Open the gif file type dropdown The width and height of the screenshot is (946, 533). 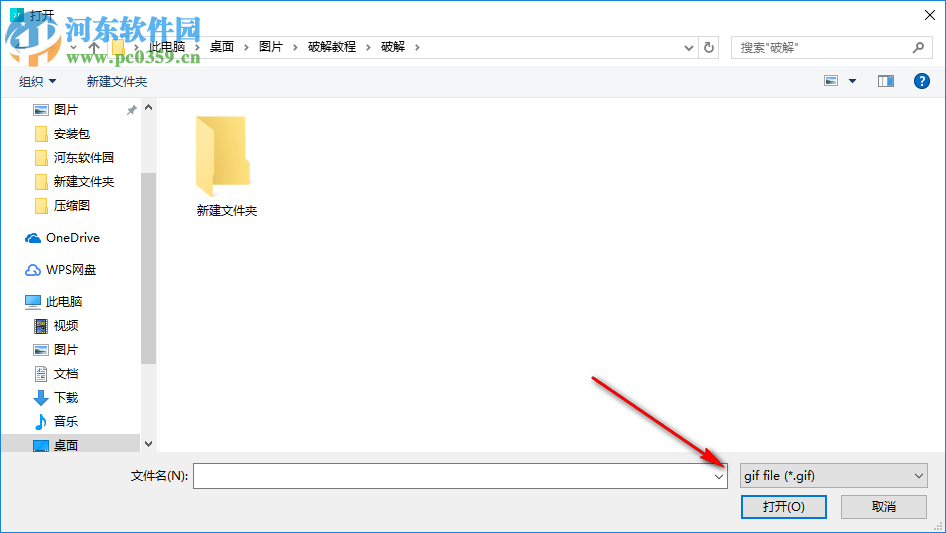[833, 476]
